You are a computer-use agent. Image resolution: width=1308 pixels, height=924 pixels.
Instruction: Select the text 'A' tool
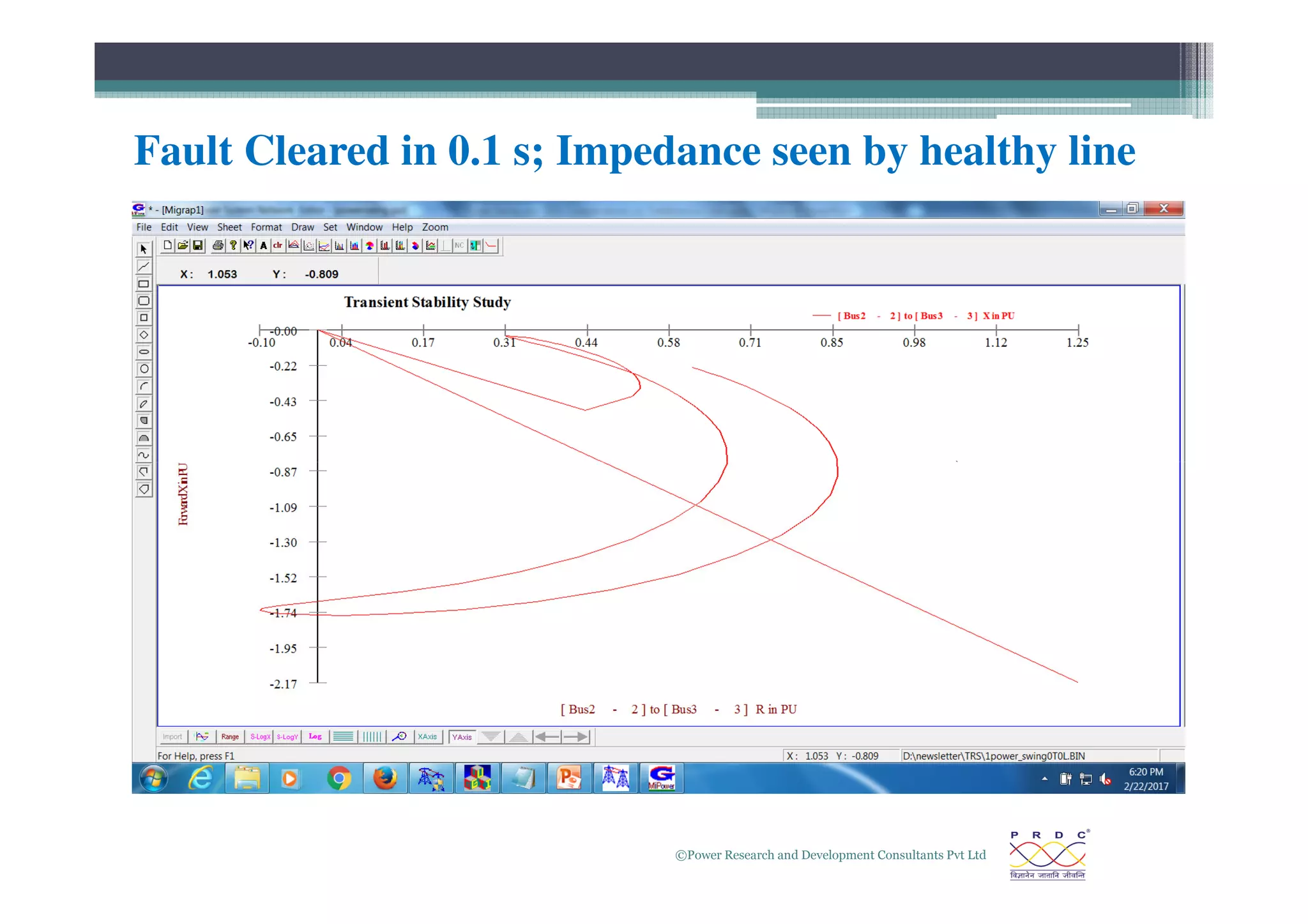(x=263, y=246)
